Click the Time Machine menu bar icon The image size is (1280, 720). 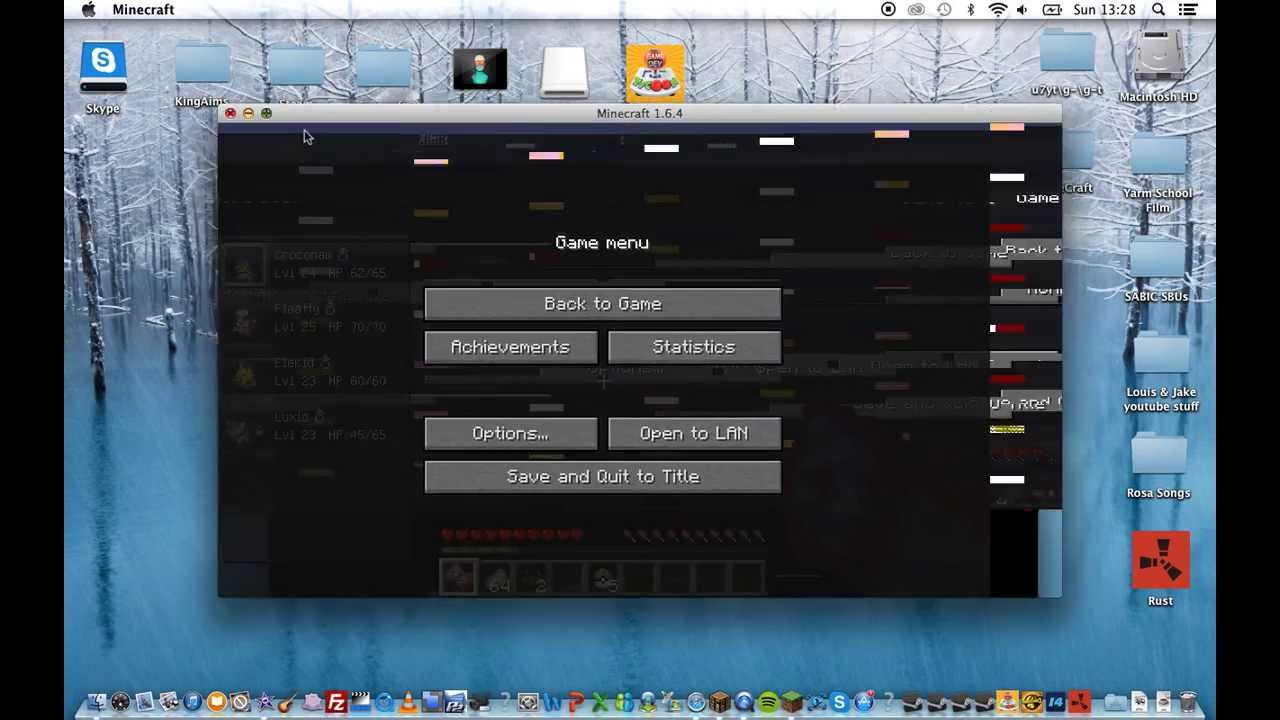(x=944, y=10)
